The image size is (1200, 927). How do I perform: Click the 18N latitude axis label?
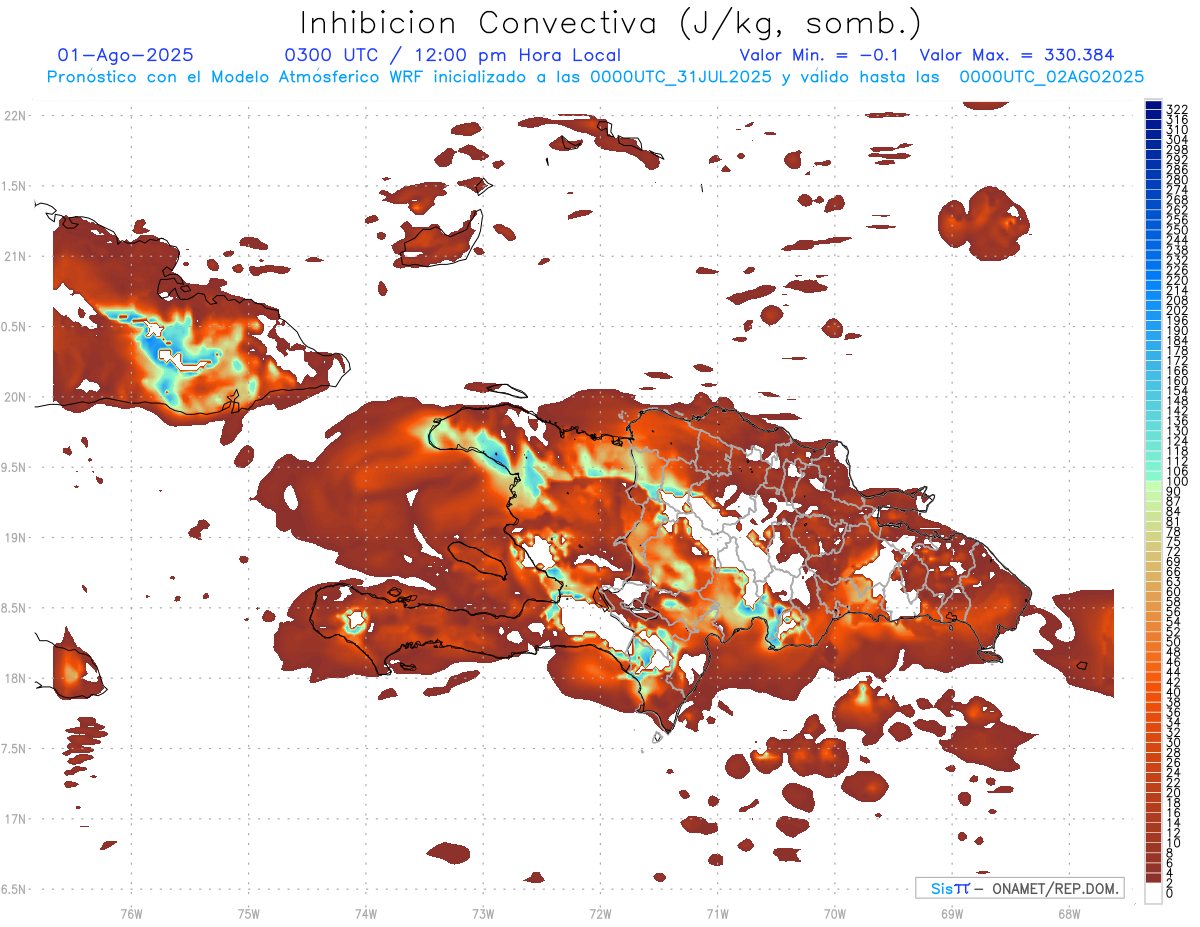coord(15,679)
